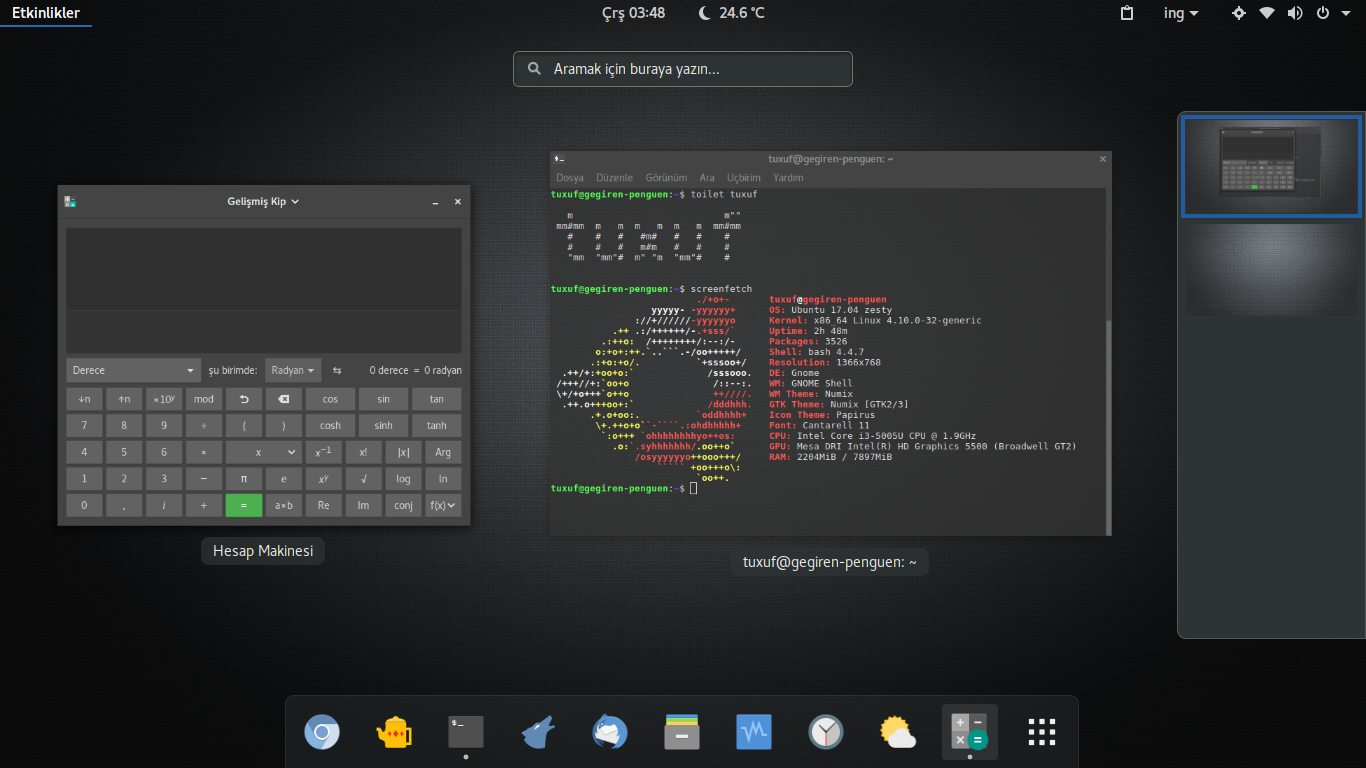Image resolution: width=1366 pixels, height=768 pixels.
Task: Open Düzenle menu in terminal
Action: 615,178
